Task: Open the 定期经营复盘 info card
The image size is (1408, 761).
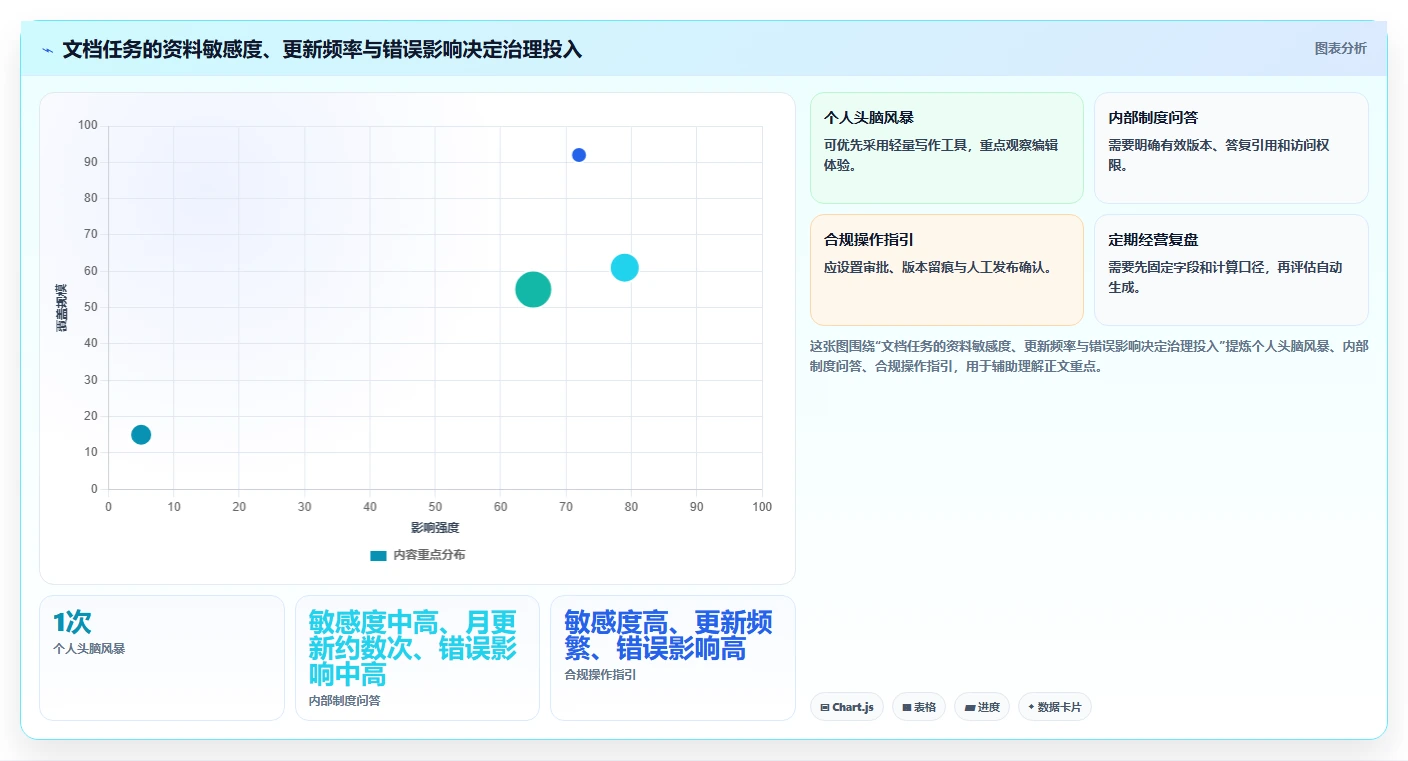Action: coord(1231,270)
